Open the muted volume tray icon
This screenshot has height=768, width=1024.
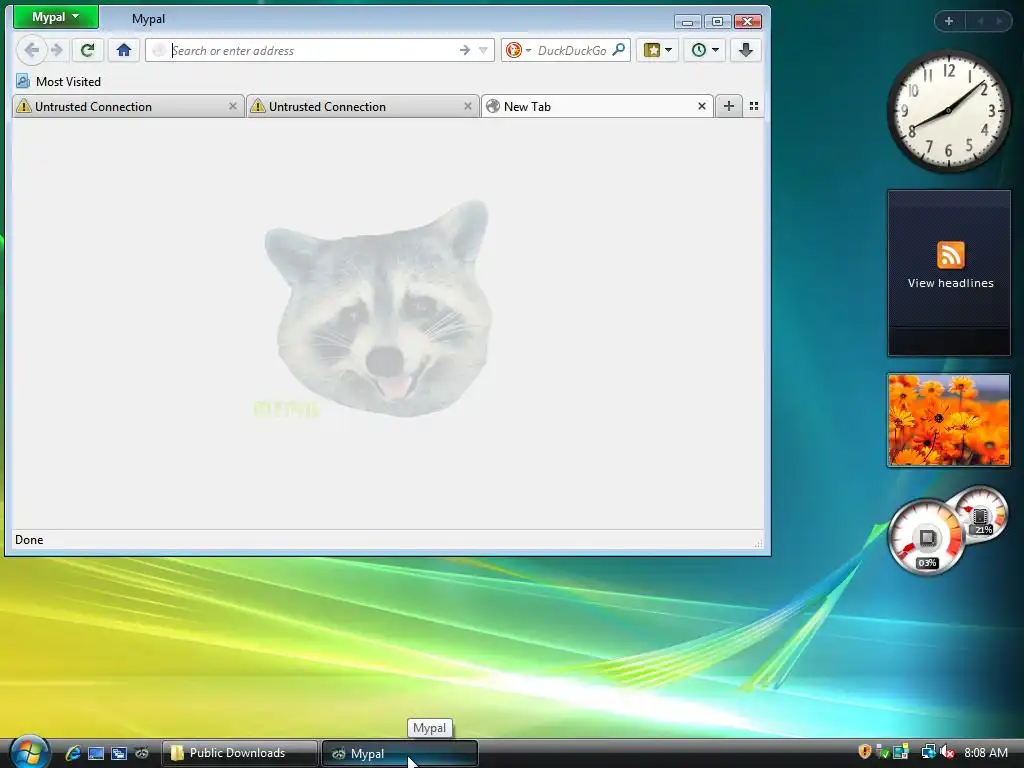(x=947, y=752)
